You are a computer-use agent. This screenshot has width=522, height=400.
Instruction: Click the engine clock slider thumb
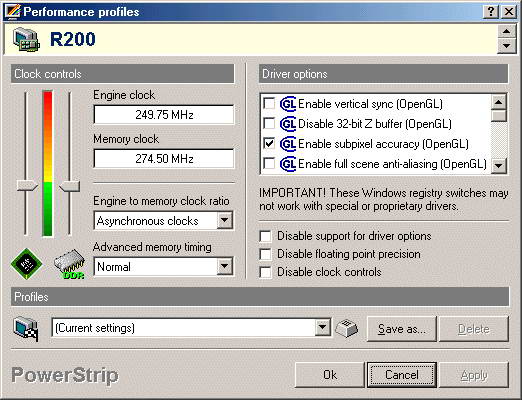[x=27, y=185]
